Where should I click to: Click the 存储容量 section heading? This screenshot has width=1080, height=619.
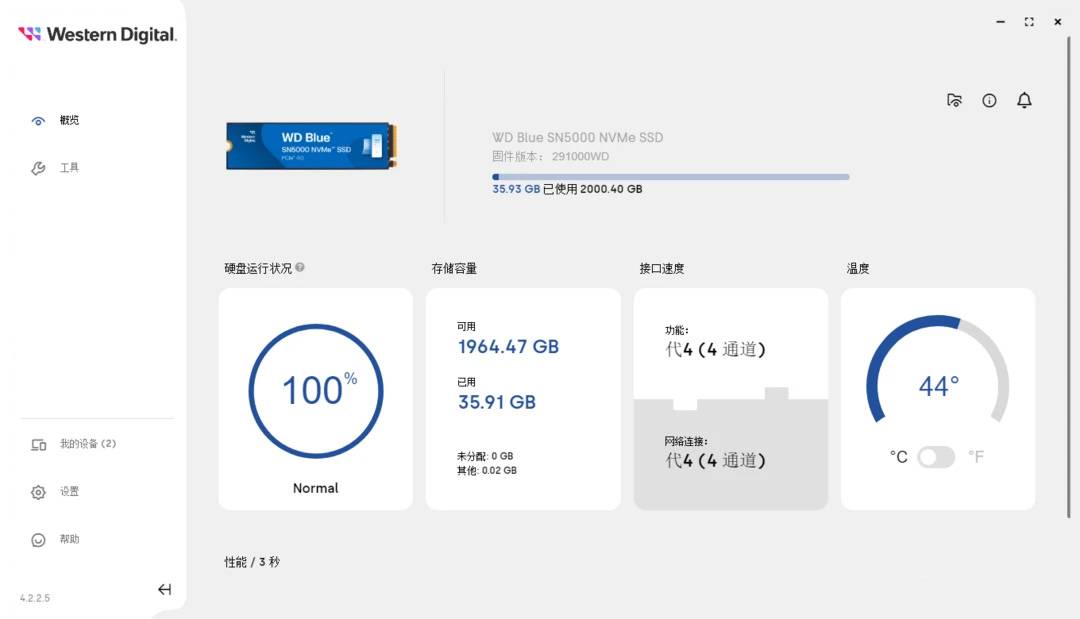coord(454,269)
